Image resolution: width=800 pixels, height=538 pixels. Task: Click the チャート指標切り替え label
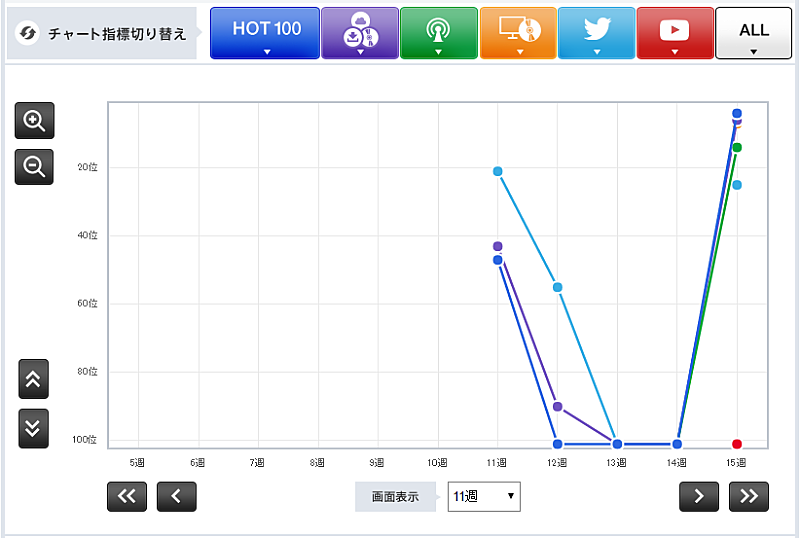[x=103, y=34]
